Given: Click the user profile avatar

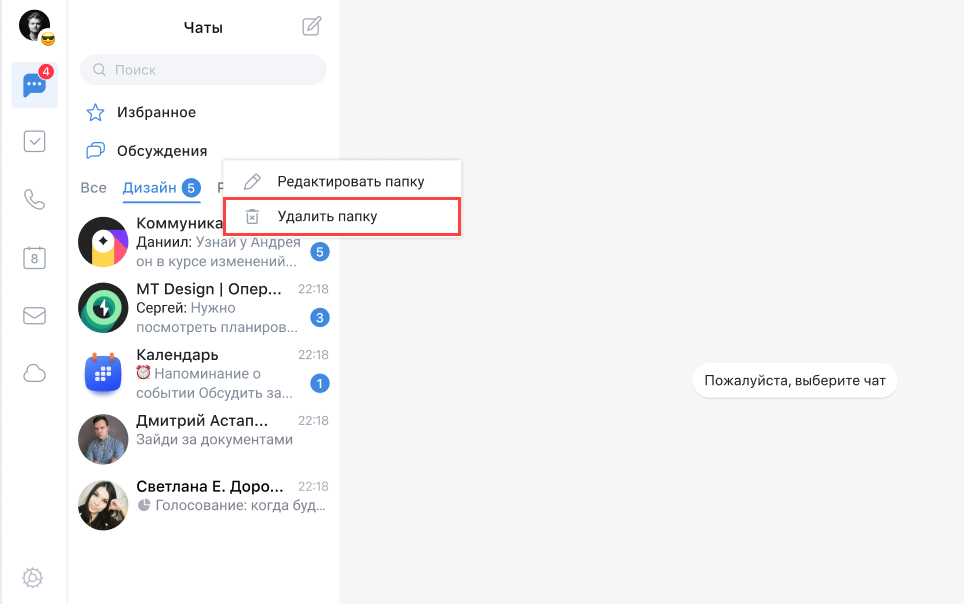Looking at the screenshot, I should point(34,25).
